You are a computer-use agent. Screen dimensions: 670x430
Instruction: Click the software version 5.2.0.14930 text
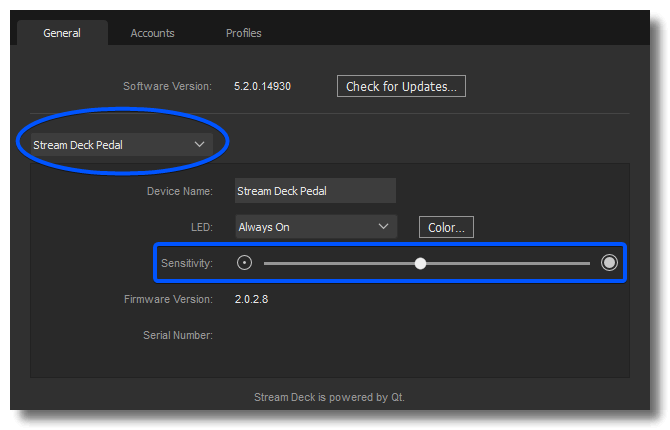tap(262, 86)
